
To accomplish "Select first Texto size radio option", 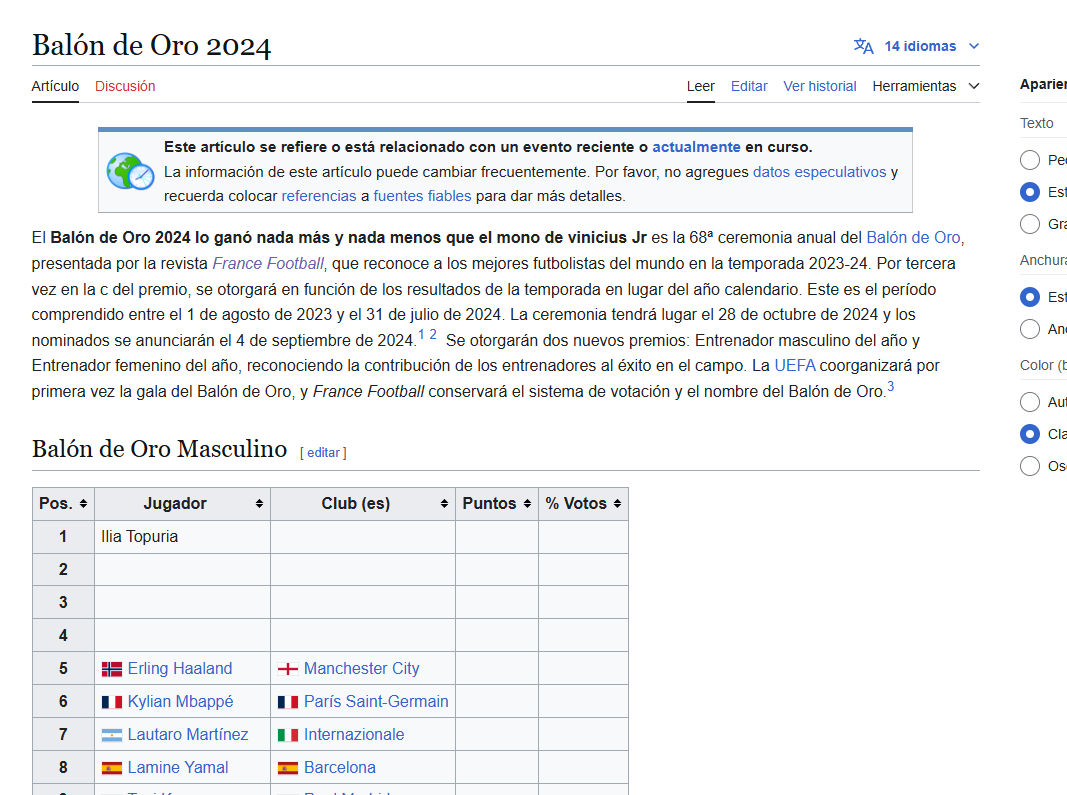I will tap(1030, 160).
